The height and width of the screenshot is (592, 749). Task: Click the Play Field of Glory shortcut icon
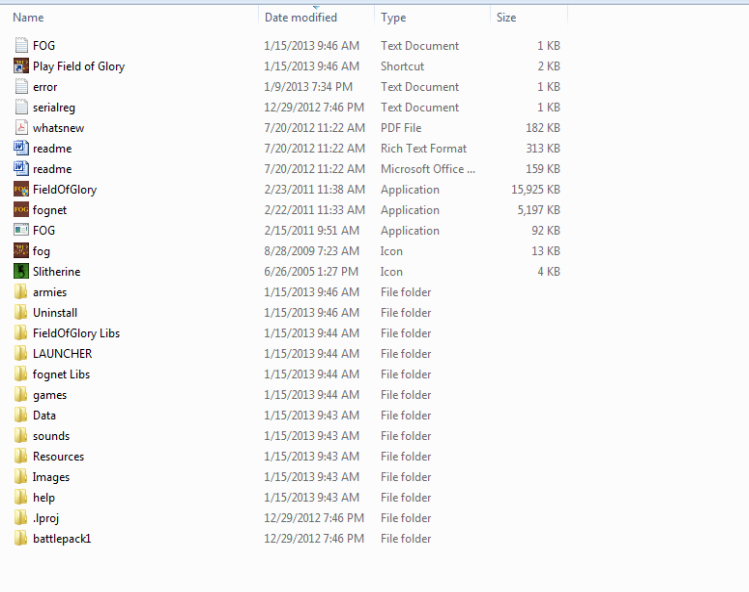[22, 66]
